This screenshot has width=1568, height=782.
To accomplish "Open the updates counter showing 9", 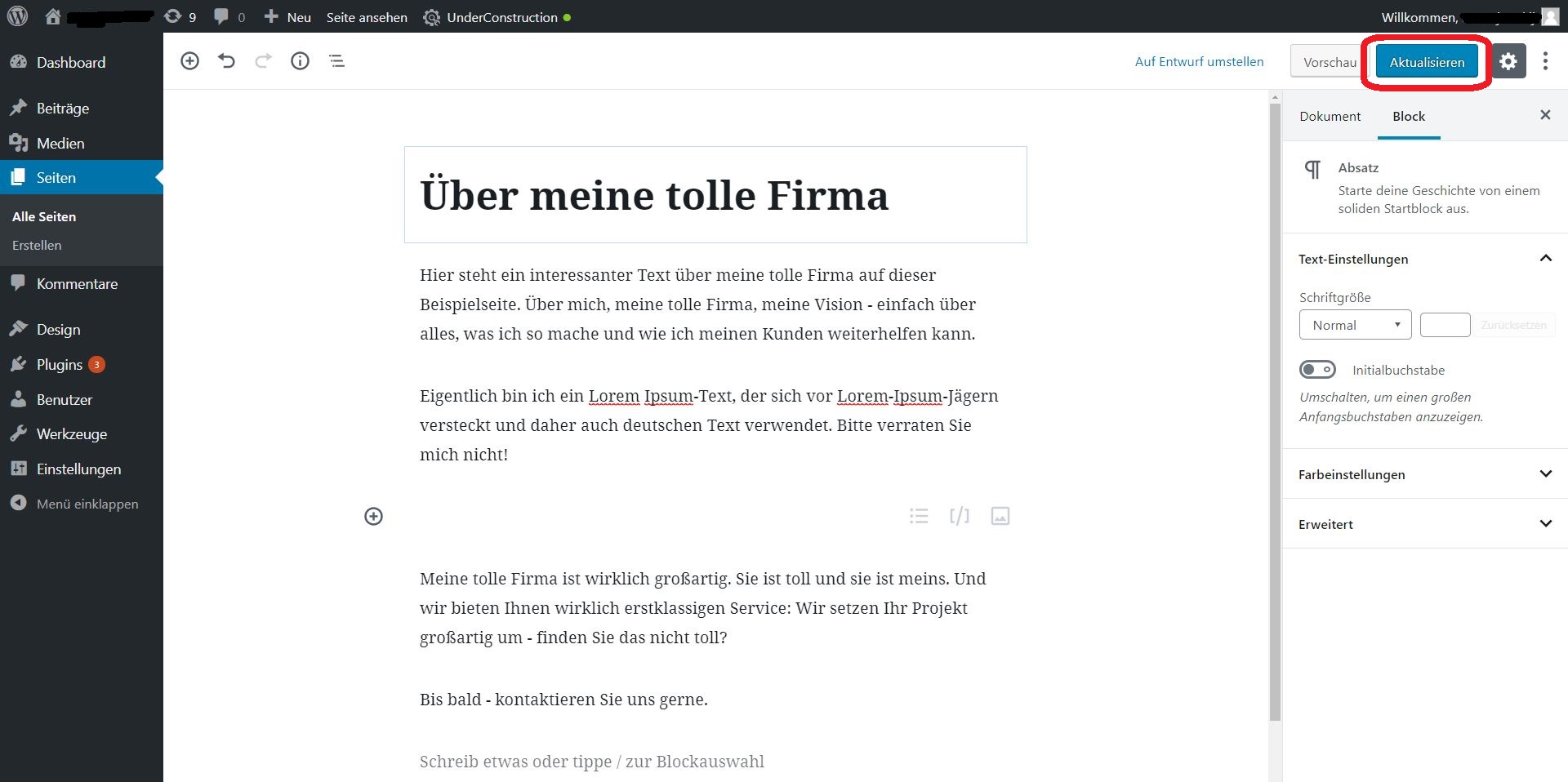I will pyautogui.click(x=180, y=16).
